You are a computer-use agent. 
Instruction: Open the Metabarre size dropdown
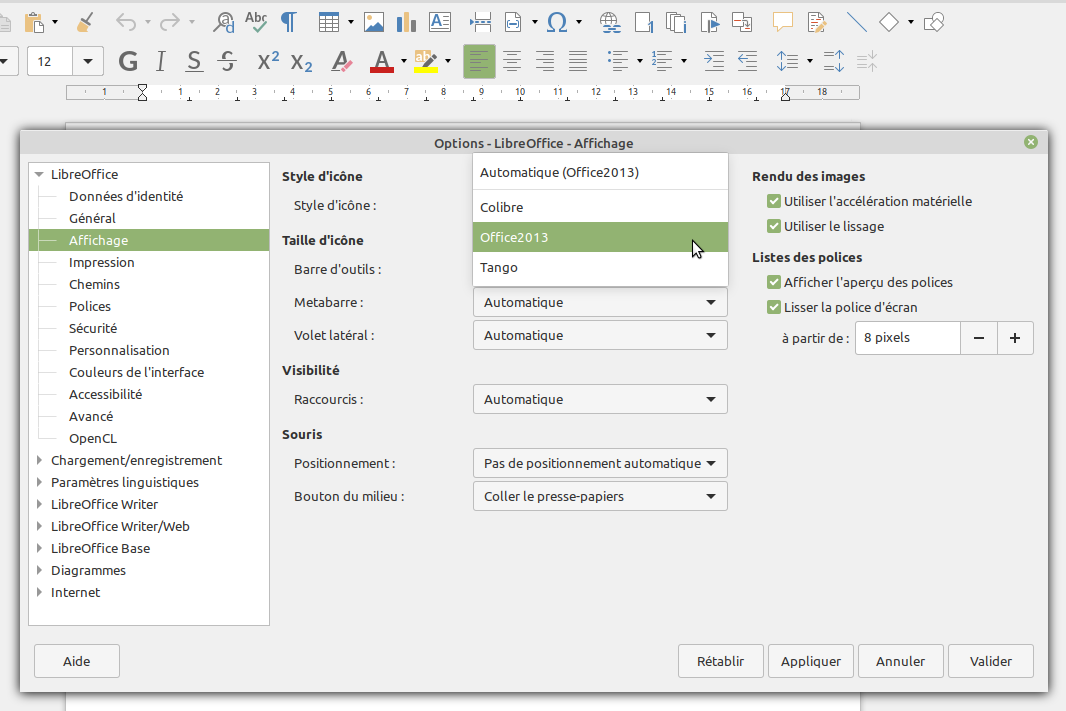tap(600, 302)
